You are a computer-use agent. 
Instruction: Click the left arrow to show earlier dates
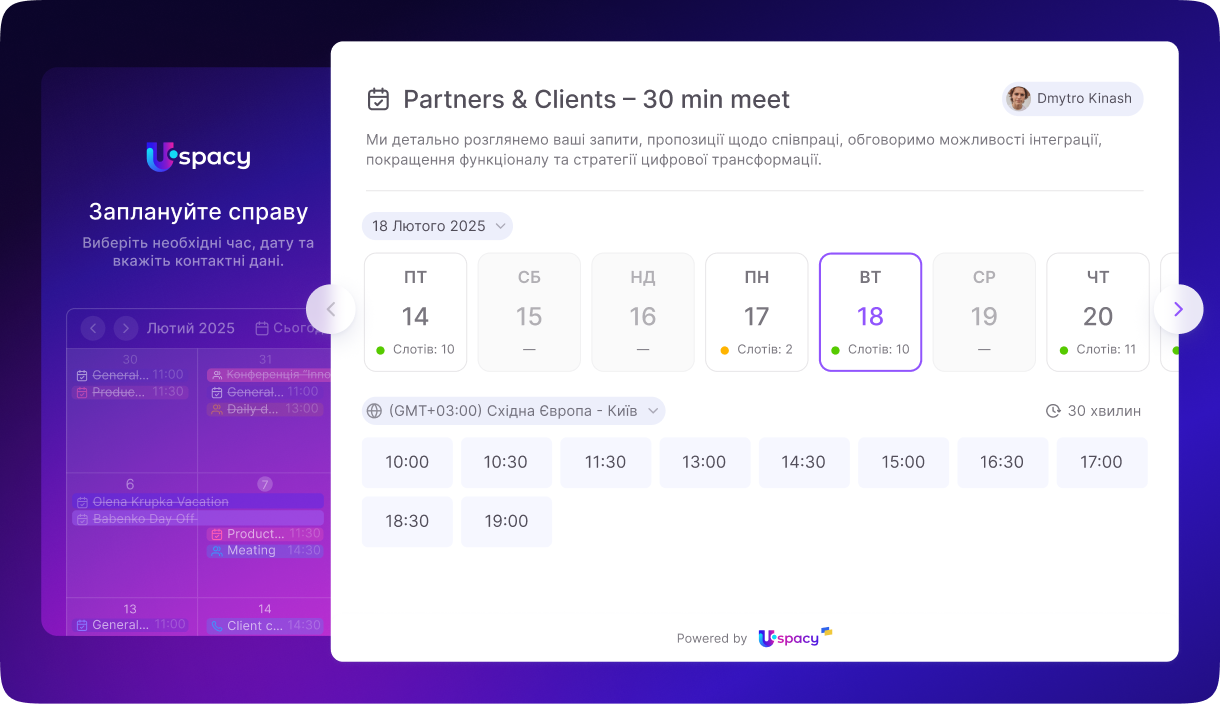coord(331,310)
